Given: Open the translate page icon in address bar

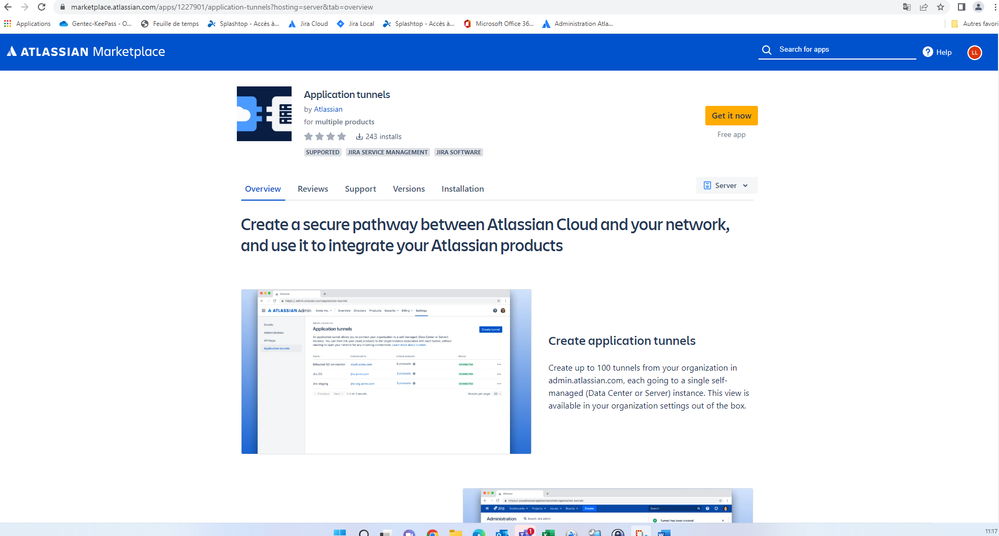Looking at the screenshot, I should 907,7.
